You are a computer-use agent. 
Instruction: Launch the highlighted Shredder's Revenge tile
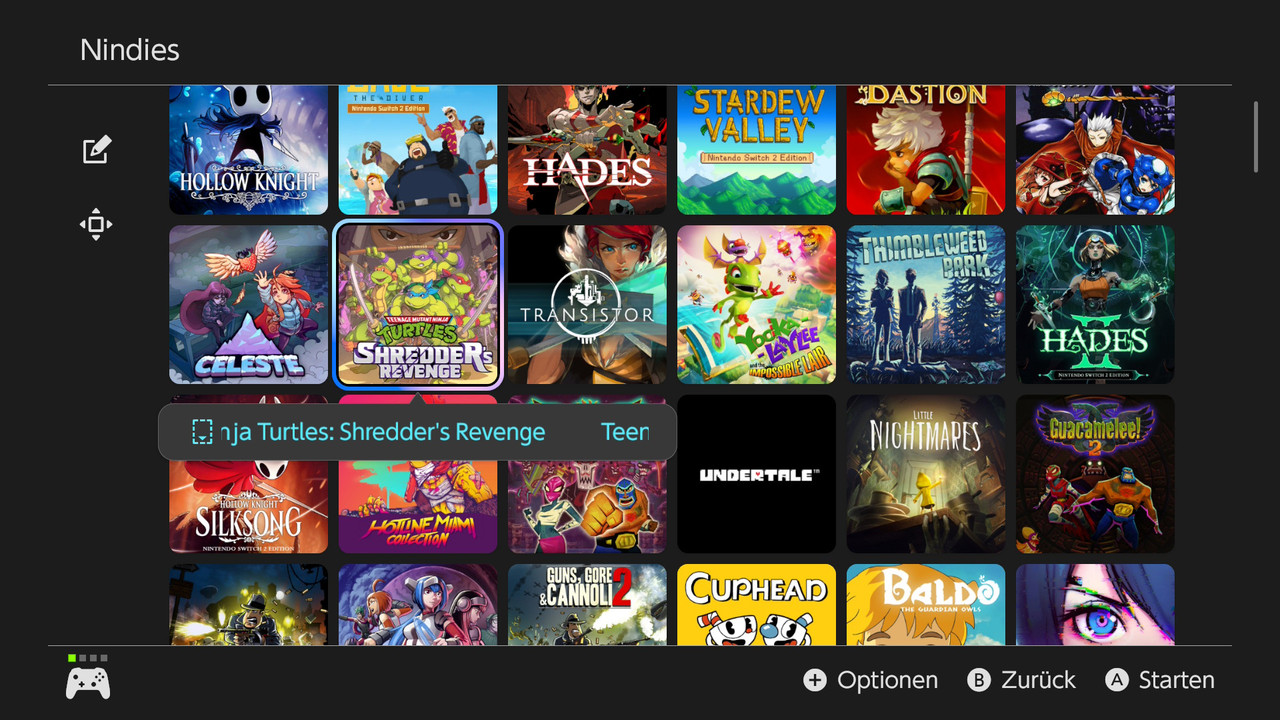[x=418, y=304]
